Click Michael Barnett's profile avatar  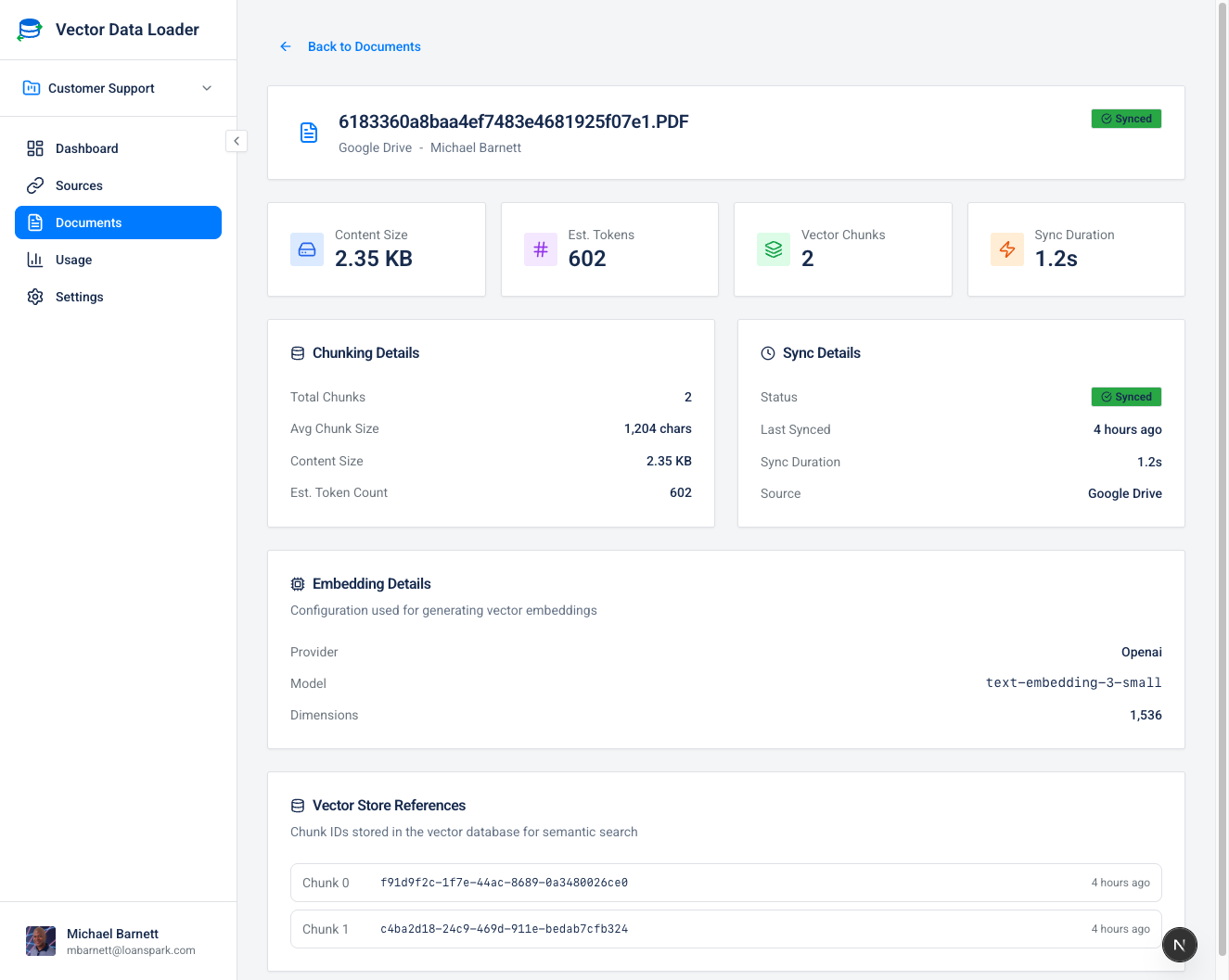click(x=41, y=941)
